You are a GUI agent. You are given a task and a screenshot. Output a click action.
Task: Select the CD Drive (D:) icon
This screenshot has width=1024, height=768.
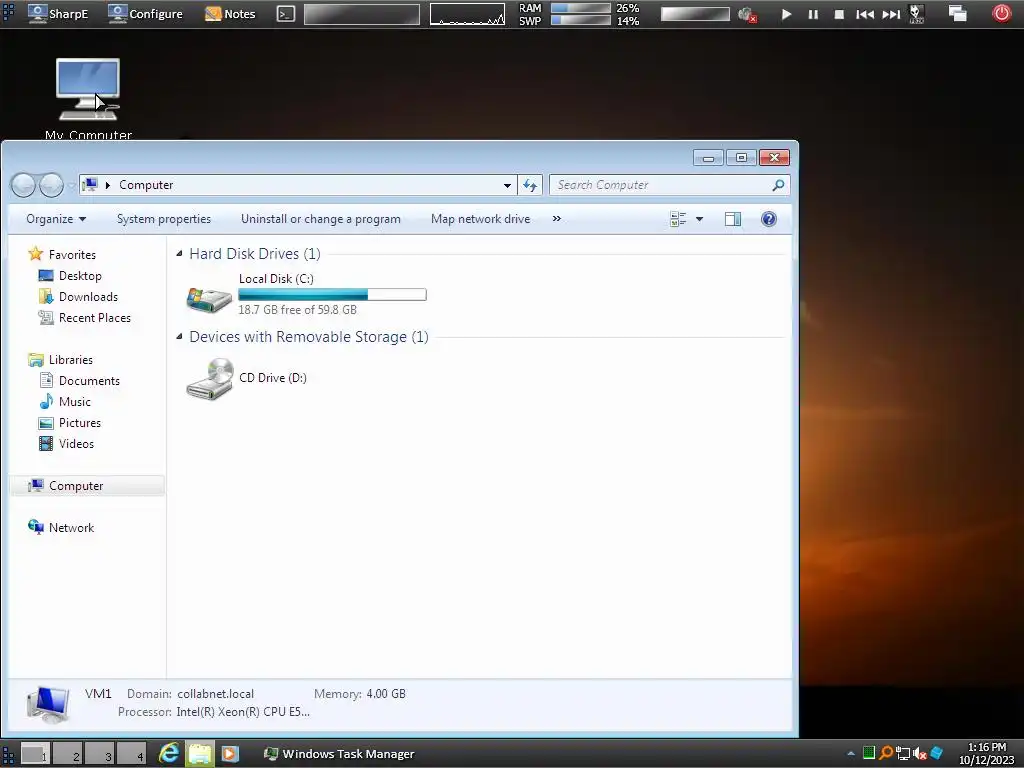tap(209, 379)
